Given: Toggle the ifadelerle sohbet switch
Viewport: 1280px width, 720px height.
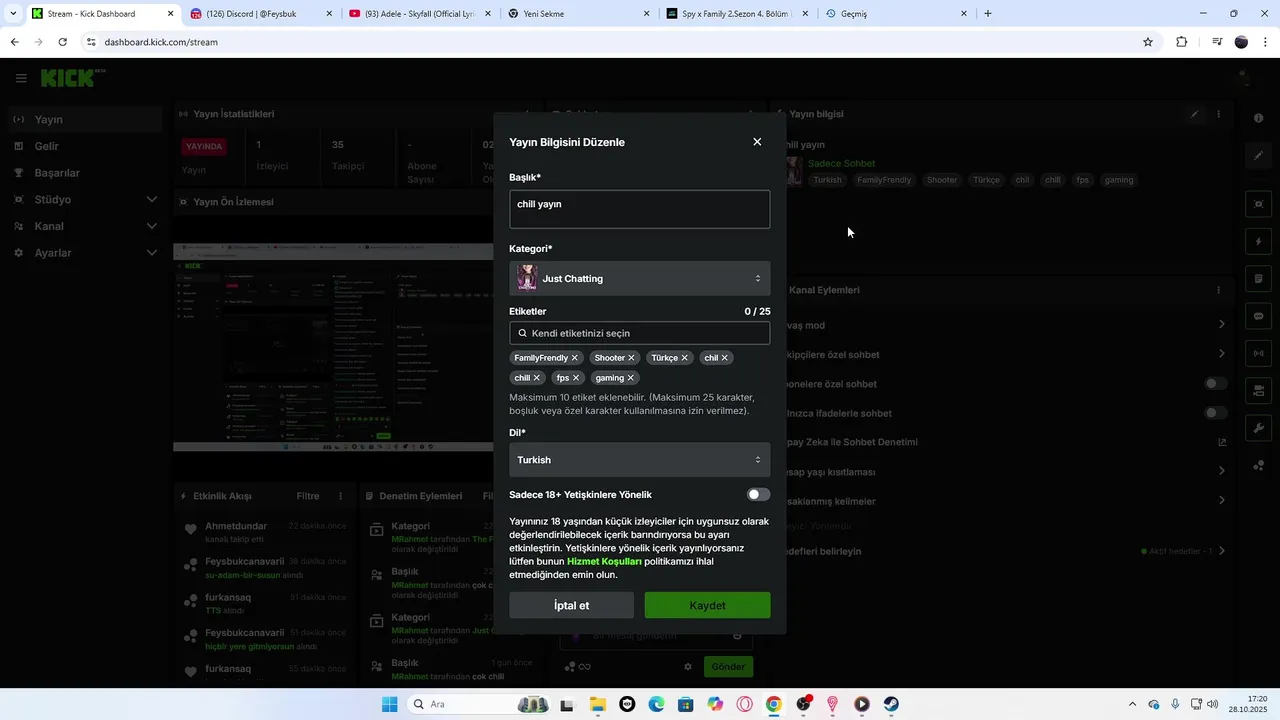Looking at the screenshot, I should (x=1215, y=413).
